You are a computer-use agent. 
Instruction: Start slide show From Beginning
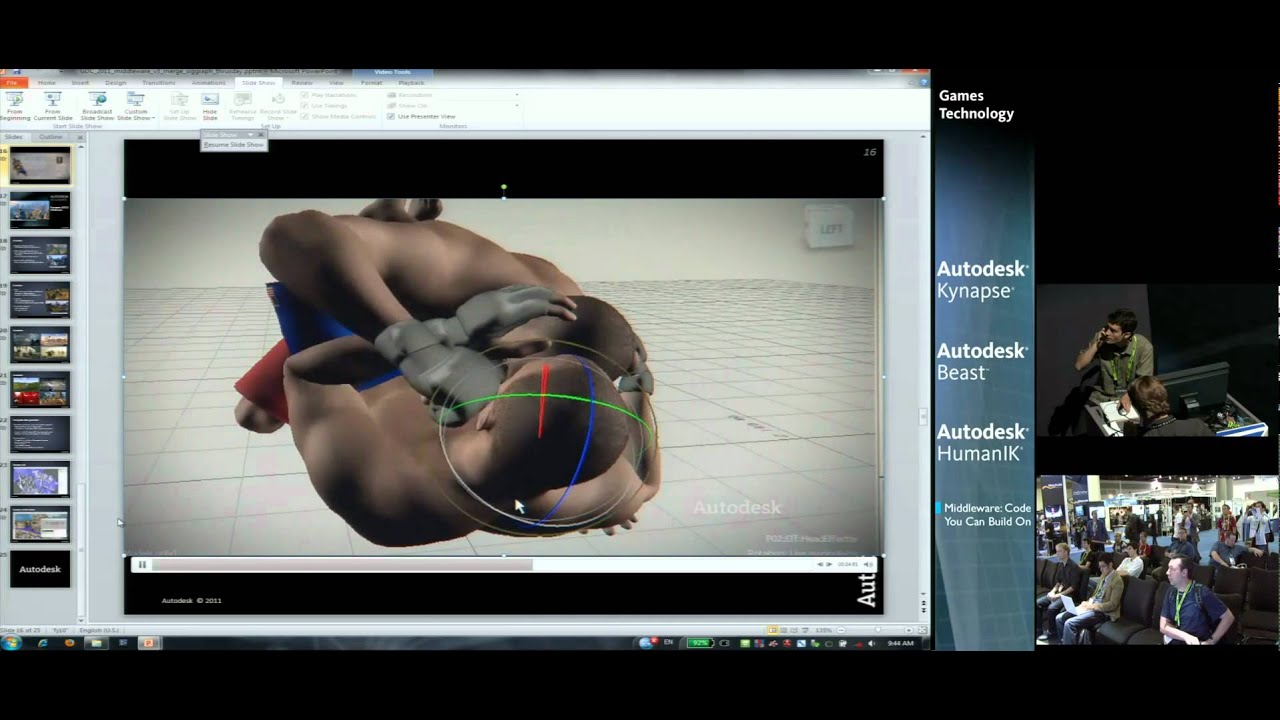[x=14, y=106]
